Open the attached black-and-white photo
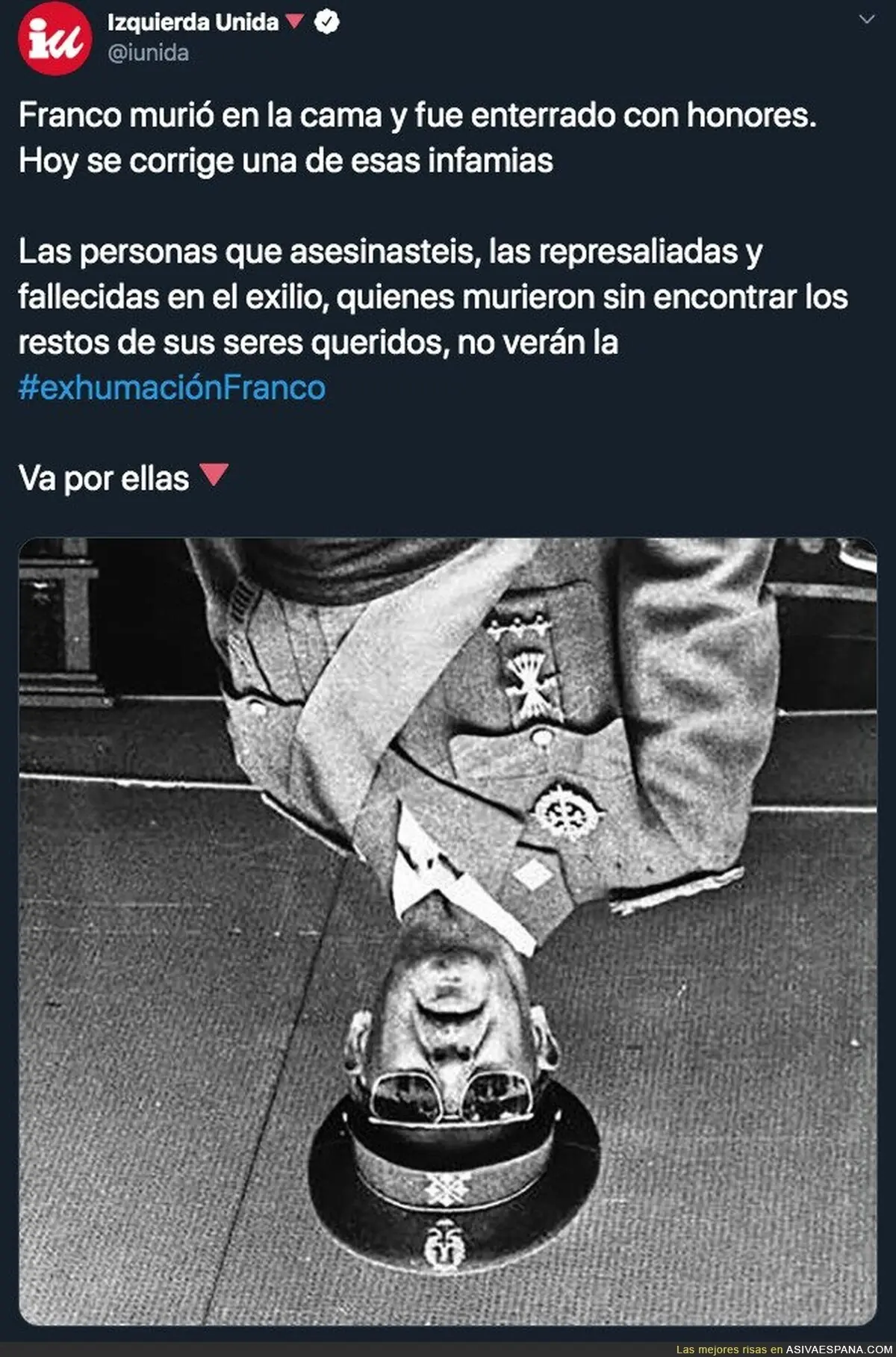 [x=448, y=931]
